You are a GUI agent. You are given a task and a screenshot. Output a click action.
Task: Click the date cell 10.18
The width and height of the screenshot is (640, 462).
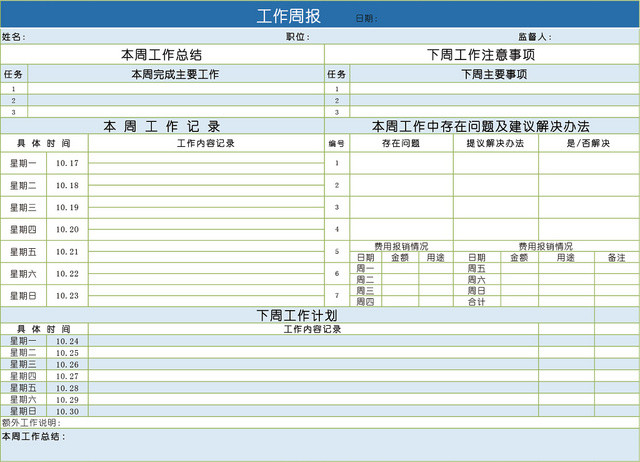67,185
